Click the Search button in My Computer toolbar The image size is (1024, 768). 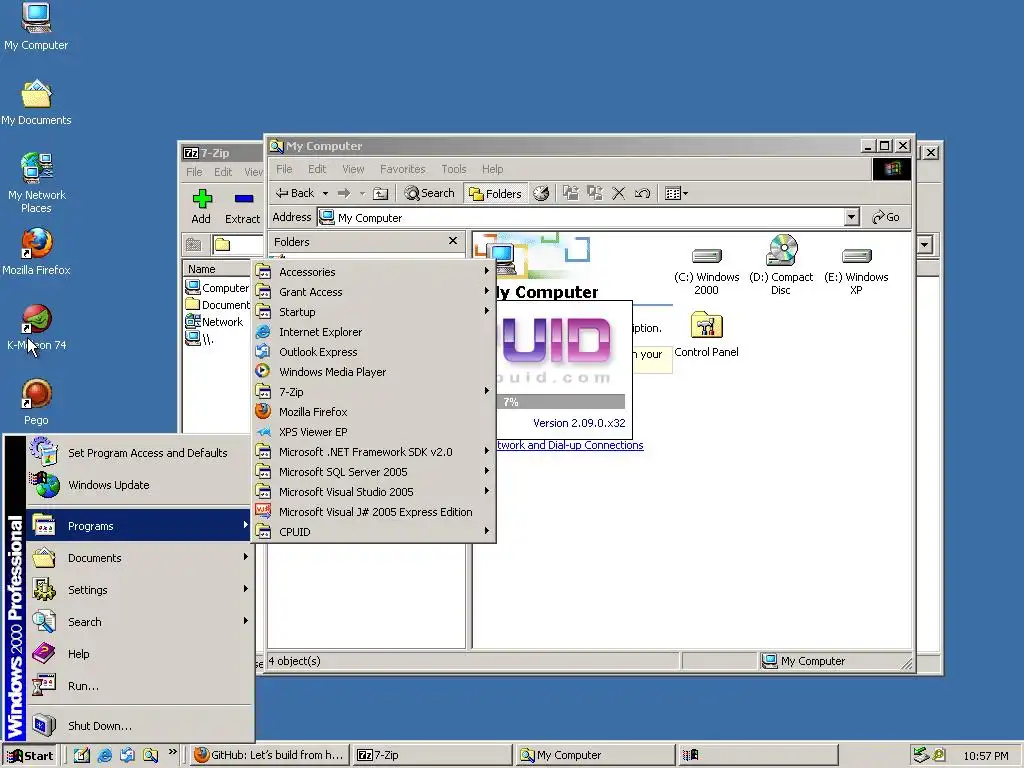click(429, 193)
